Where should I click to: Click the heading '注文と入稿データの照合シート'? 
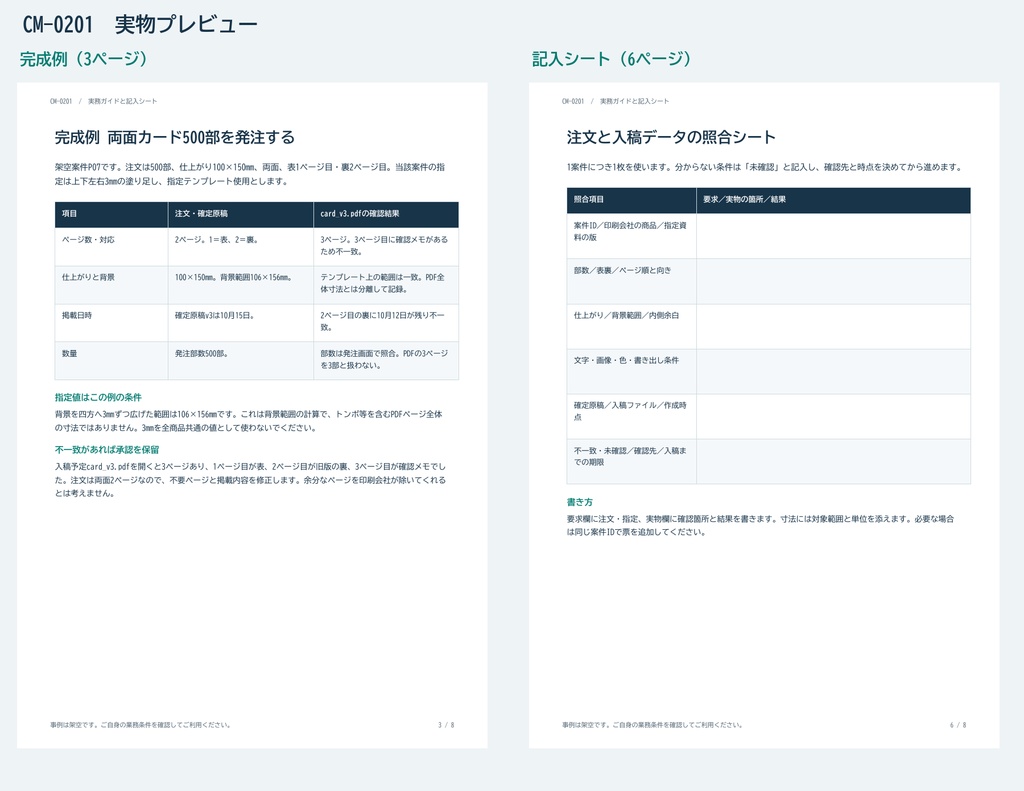pyautogui.click(x=671, y=137)
